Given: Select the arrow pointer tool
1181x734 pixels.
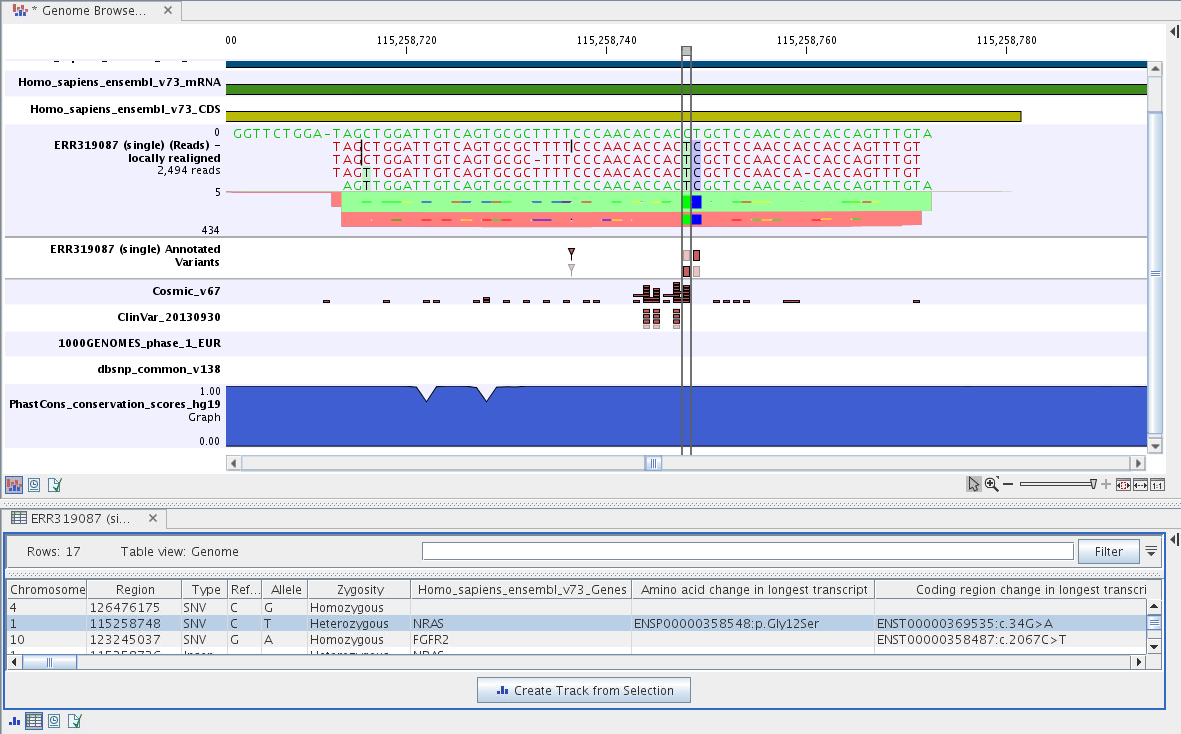Looking at the screenshot, I should 973,483.
